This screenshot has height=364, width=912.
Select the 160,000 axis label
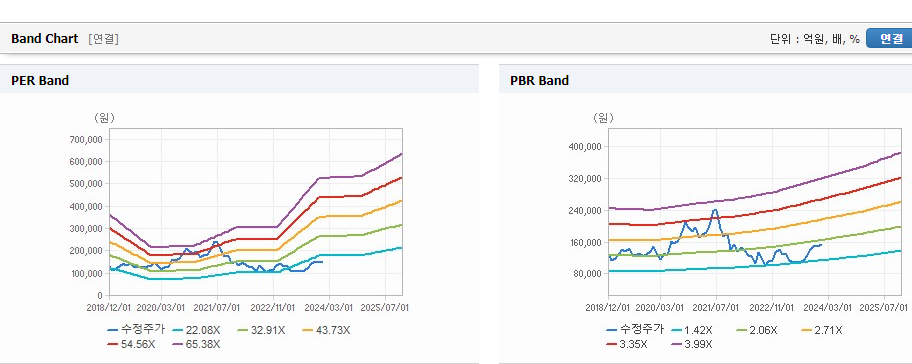click(x=586, y=242)
